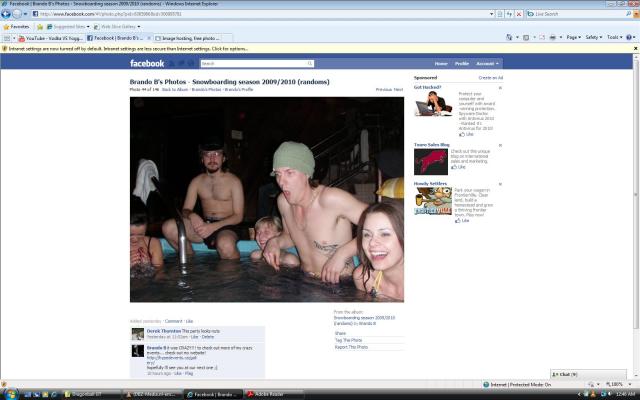The width and height of the screenshot is (640, 400).
Task: Expand the Print options arrow
Action: (561, 37)
